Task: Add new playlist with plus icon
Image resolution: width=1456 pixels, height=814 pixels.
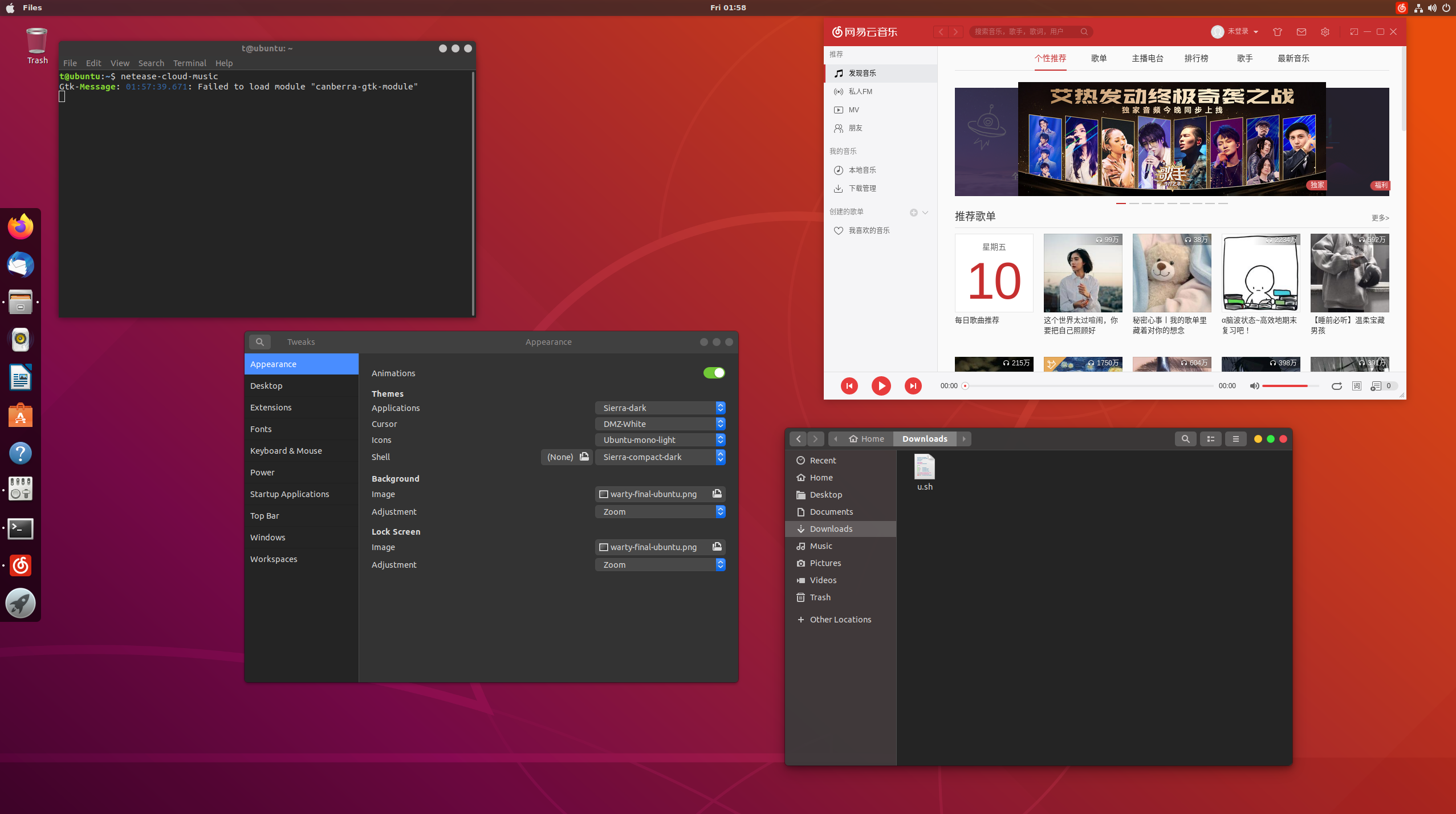Action: (x=913, y=212)
